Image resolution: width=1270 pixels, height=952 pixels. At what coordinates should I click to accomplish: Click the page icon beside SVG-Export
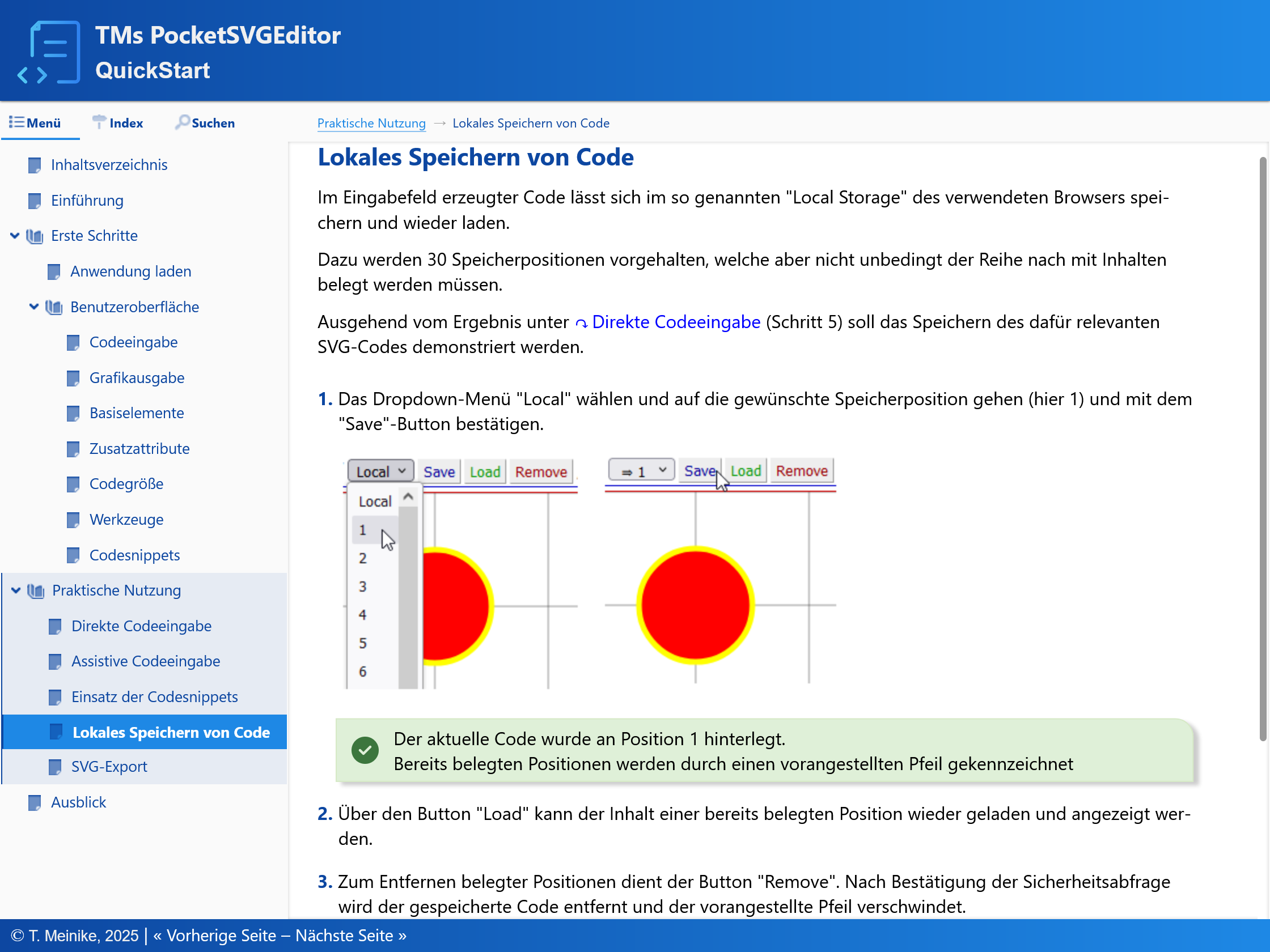[55, 767]
